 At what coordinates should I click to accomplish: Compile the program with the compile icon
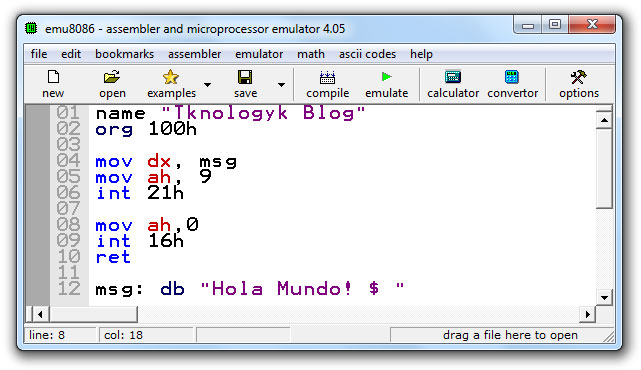click(327, 77)
